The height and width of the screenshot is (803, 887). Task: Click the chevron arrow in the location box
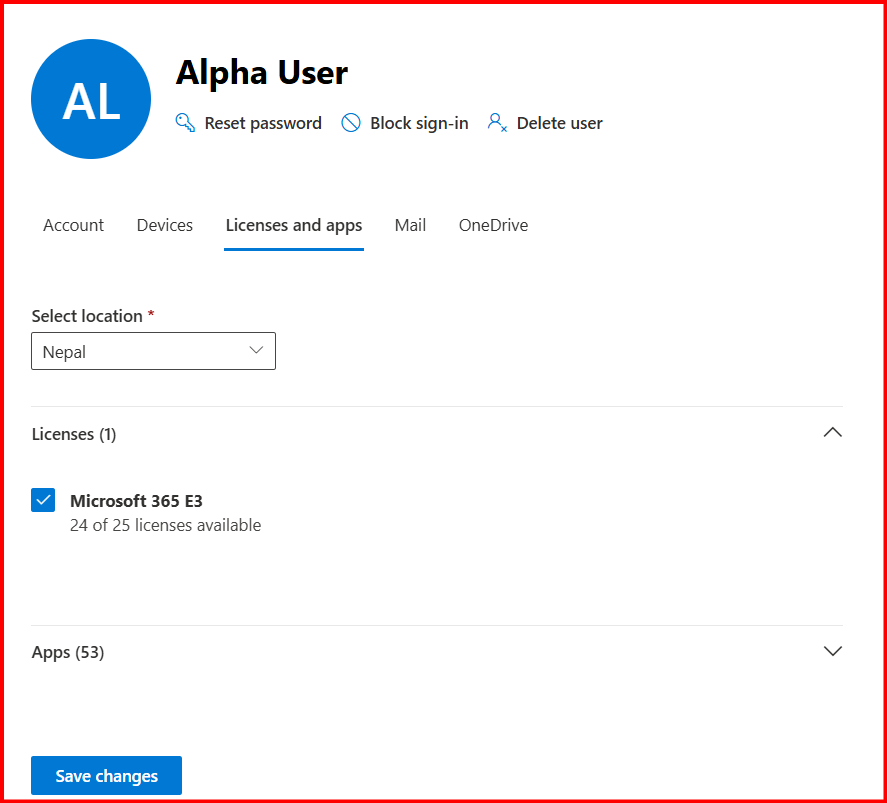[256, 351]
